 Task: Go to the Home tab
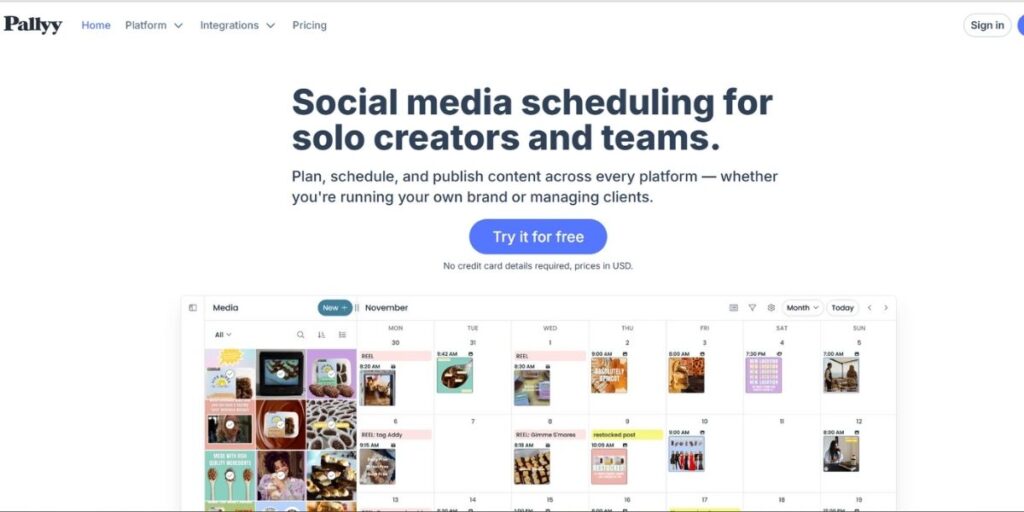tap(96, 25)
